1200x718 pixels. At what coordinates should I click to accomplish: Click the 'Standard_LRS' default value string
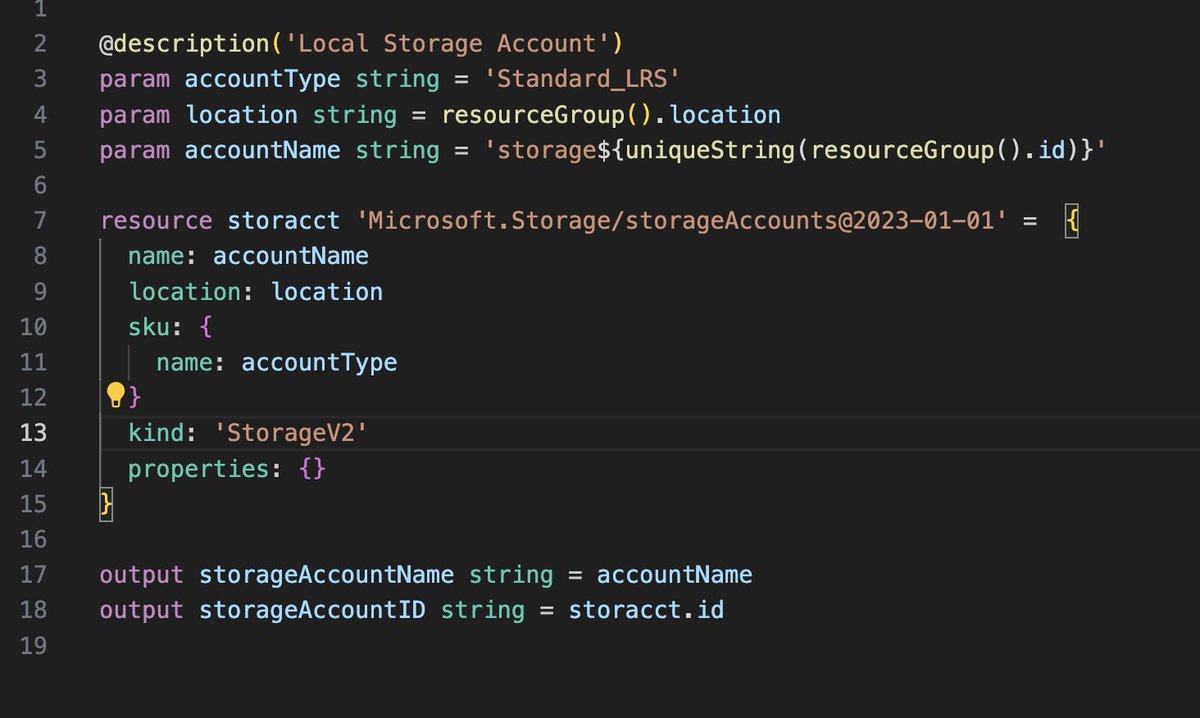coord(582,79)
